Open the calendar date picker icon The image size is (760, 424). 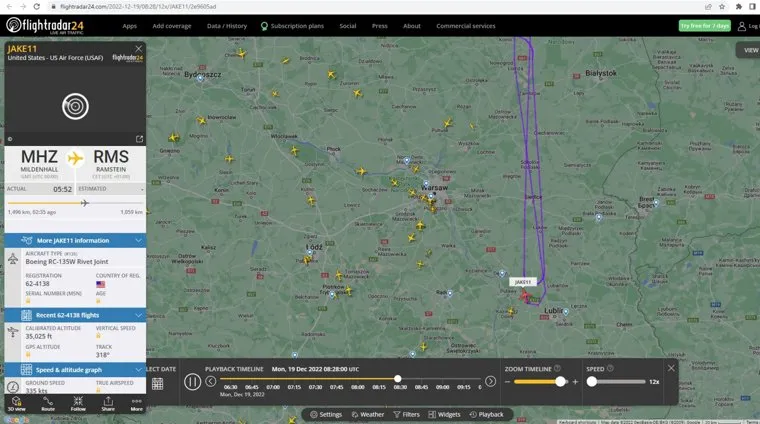coord(157,382)
